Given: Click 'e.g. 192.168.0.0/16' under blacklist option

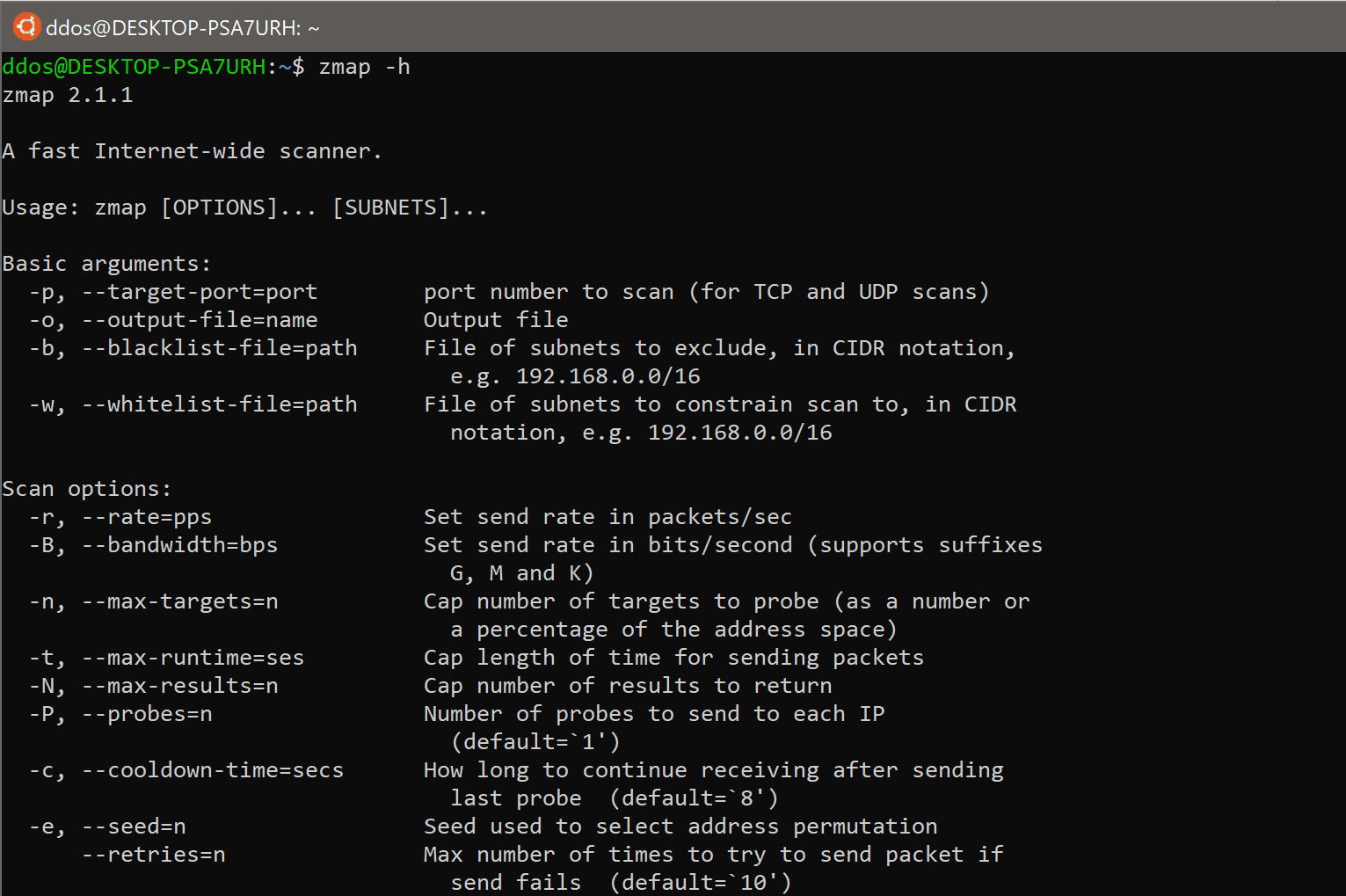Looking at the screenshot, I should coord(575,376).
